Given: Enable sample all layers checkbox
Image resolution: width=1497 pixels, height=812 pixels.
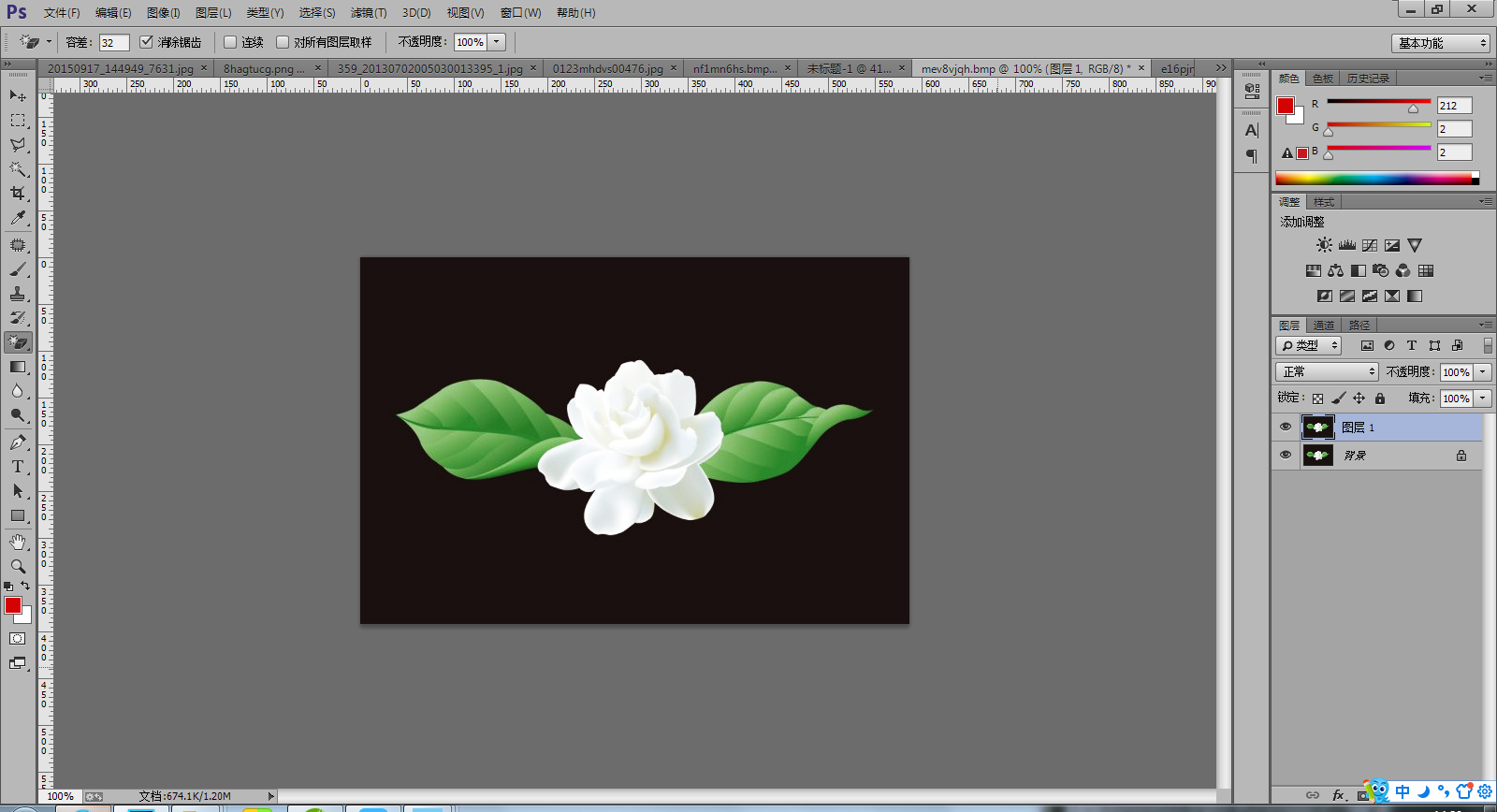Looking at the screenshot, I should point(283,42).
